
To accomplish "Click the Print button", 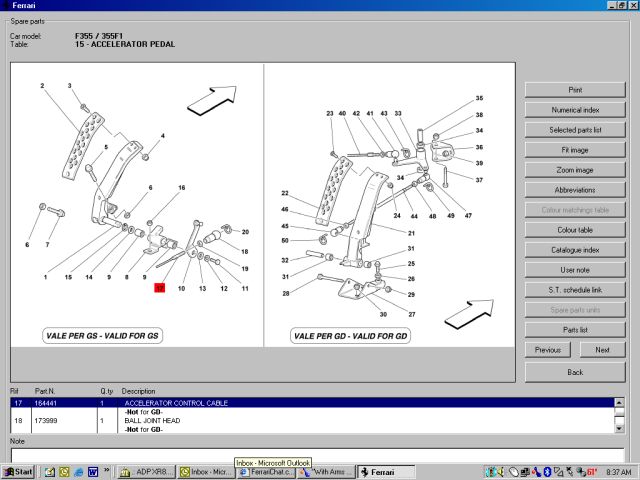I will pos(575,90).
